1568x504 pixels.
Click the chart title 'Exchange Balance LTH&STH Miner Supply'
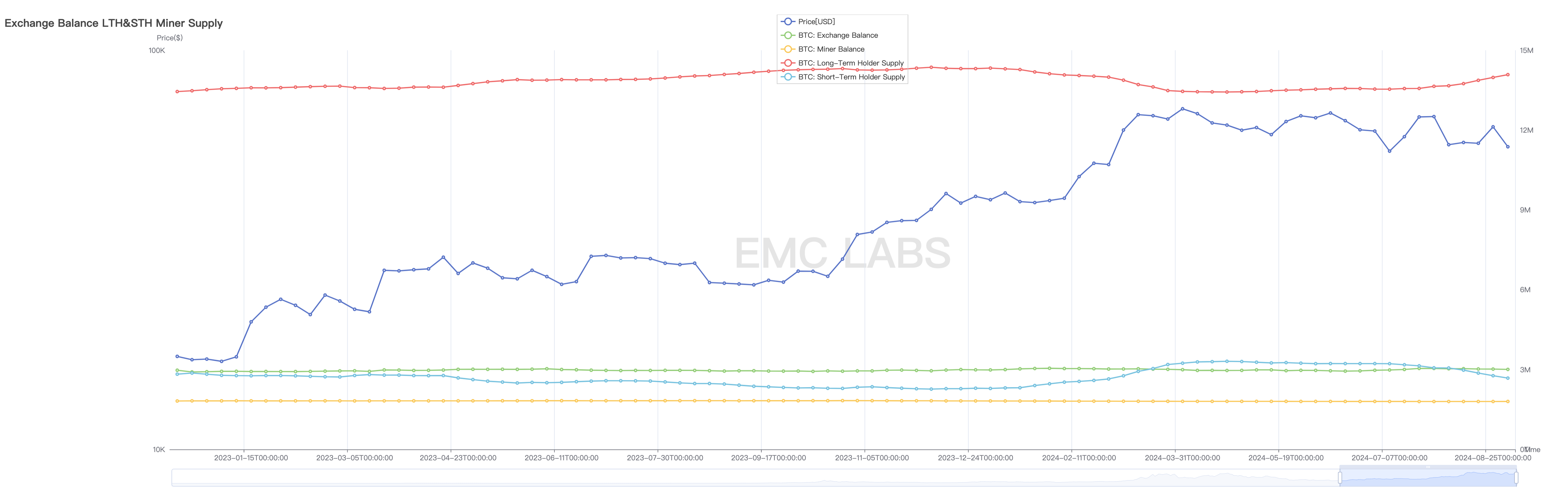pos(114,23)
